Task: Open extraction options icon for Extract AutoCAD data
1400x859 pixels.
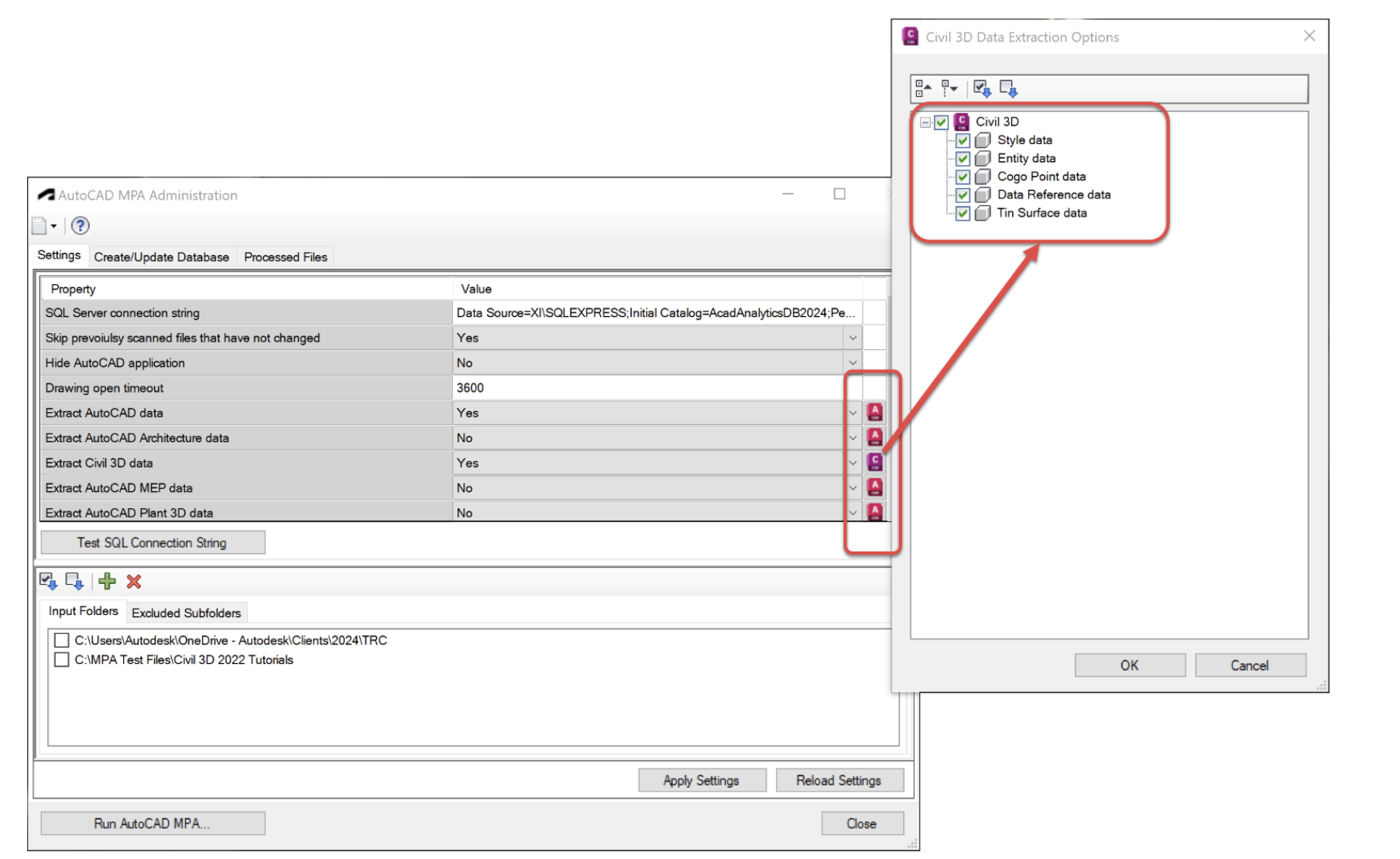Action: 875,413
